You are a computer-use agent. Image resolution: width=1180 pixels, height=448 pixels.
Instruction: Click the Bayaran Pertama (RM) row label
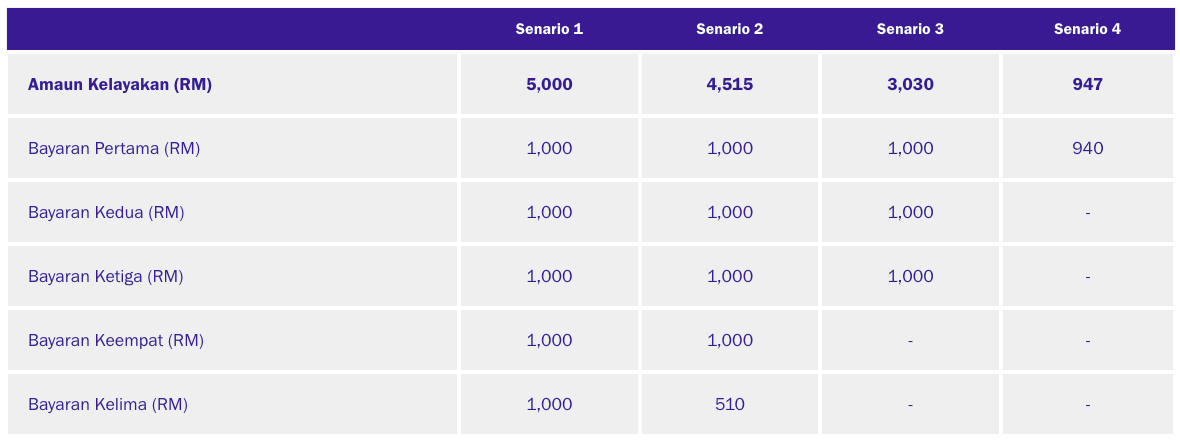pos(114,149)
